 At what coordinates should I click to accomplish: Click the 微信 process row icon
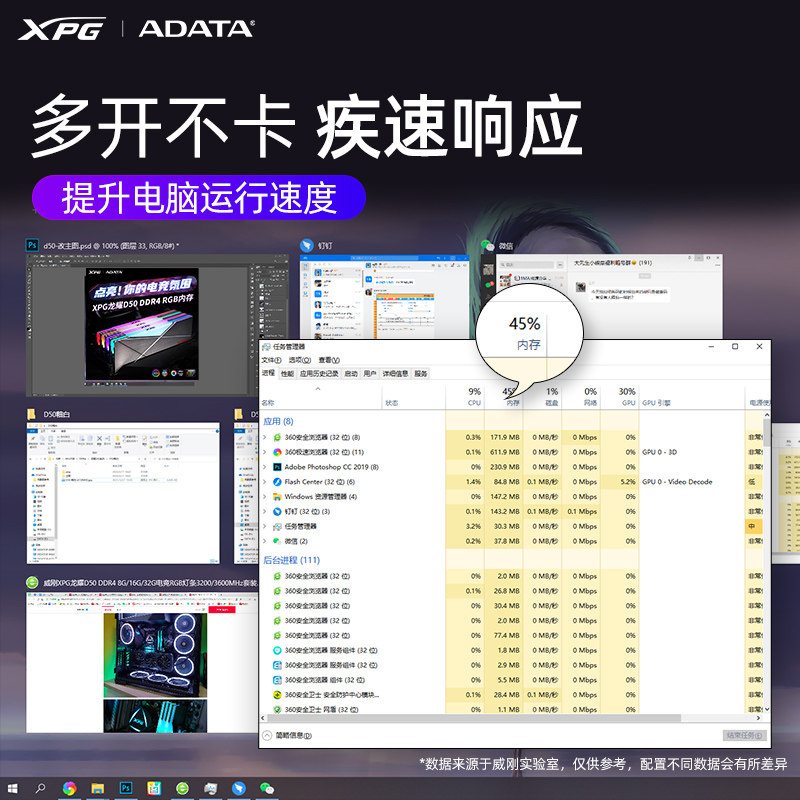(277, 541)
